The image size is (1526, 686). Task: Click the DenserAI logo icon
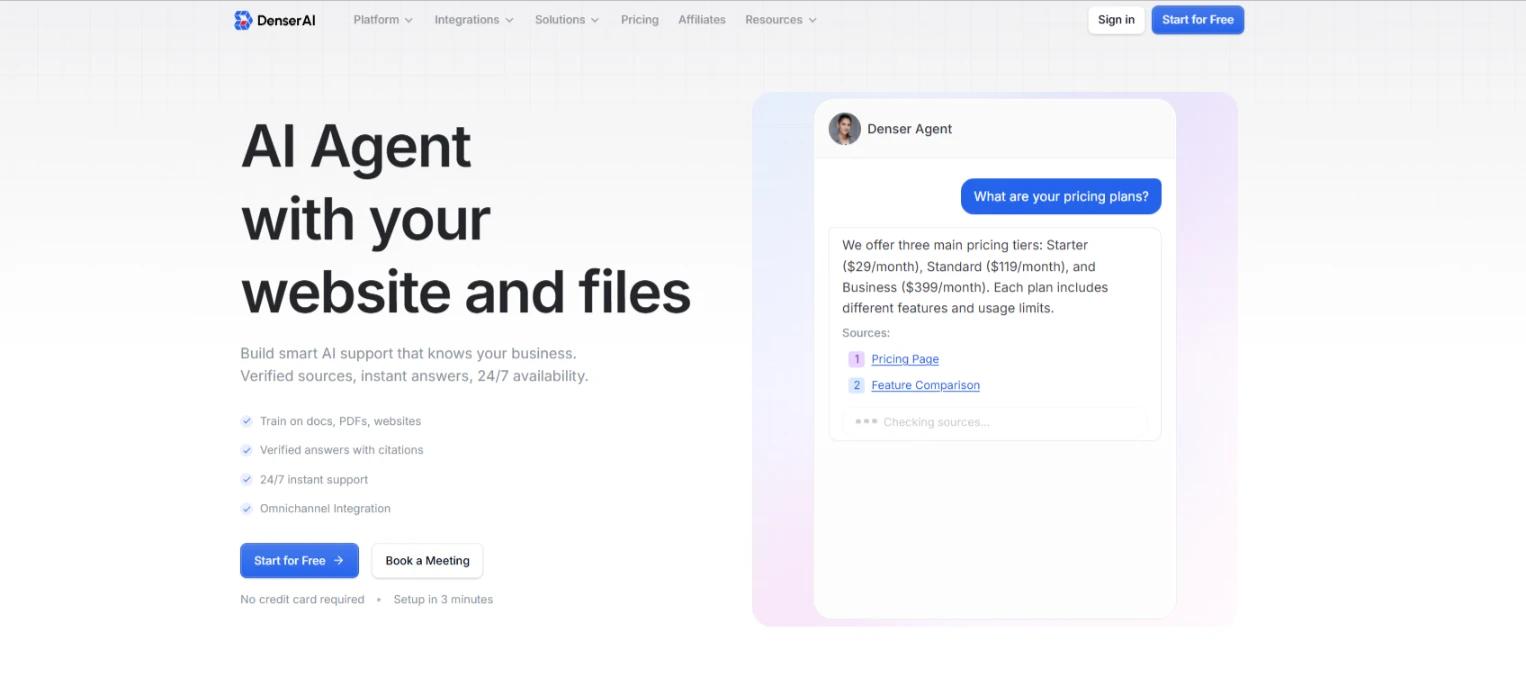243,19
